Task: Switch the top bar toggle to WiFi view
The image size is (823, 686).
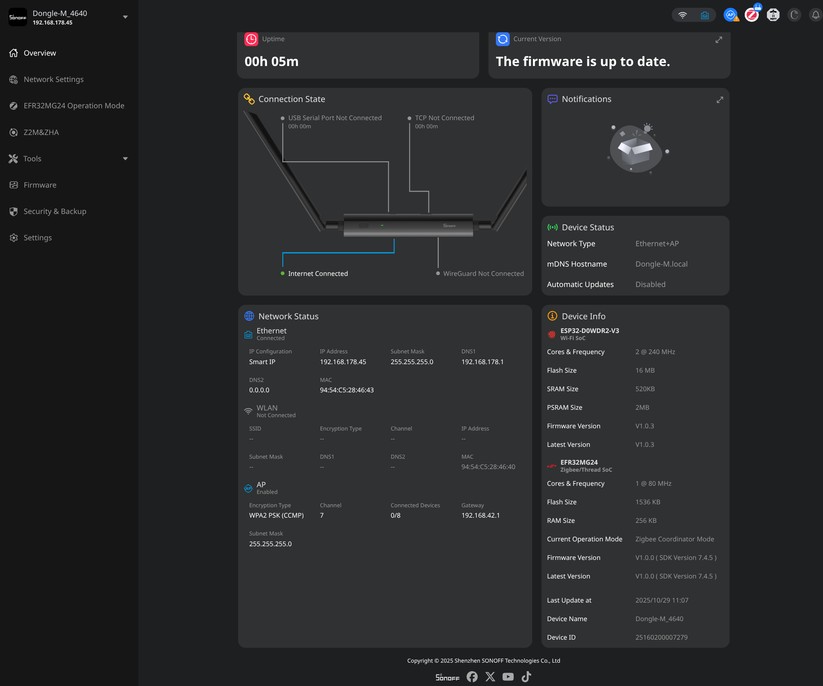Action: [683, 14]
